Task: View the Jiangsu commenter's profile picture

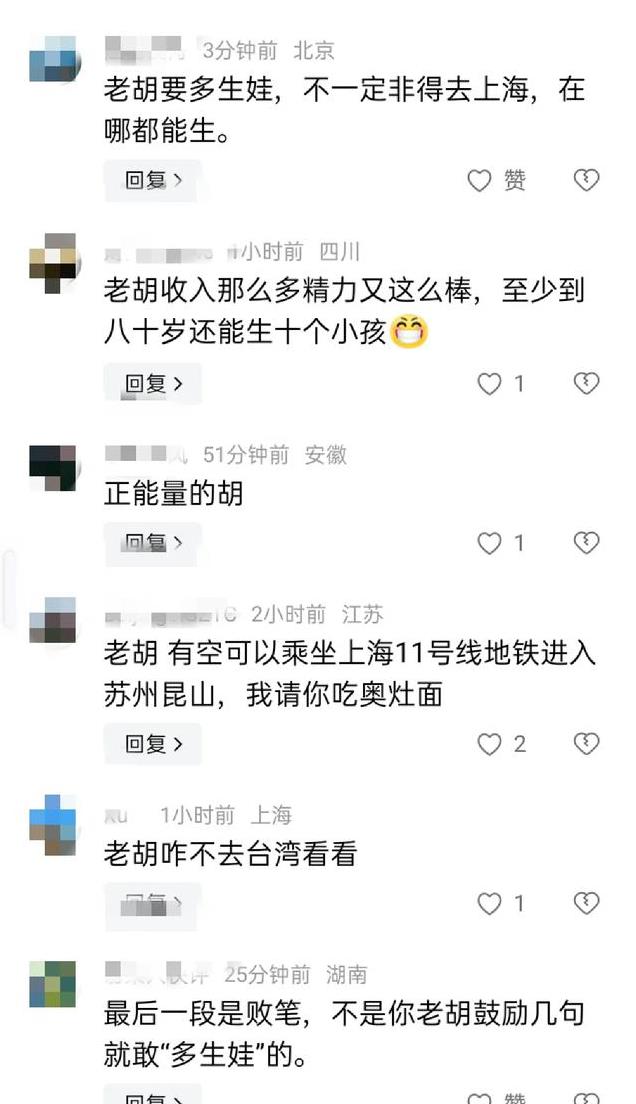Action: (54, 620)
